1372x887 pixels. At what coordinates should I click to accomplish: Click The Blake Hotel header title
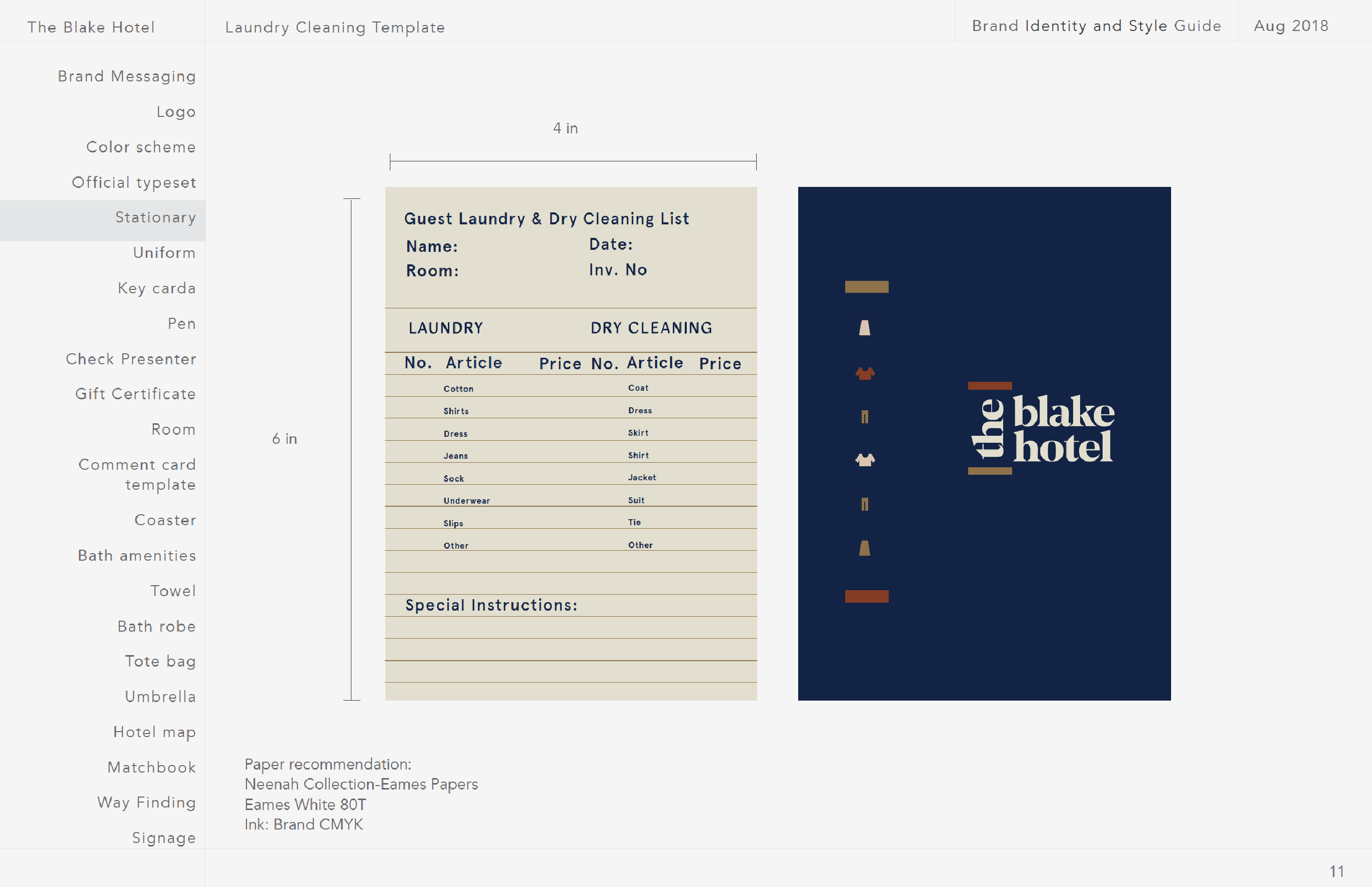point(91,27)
